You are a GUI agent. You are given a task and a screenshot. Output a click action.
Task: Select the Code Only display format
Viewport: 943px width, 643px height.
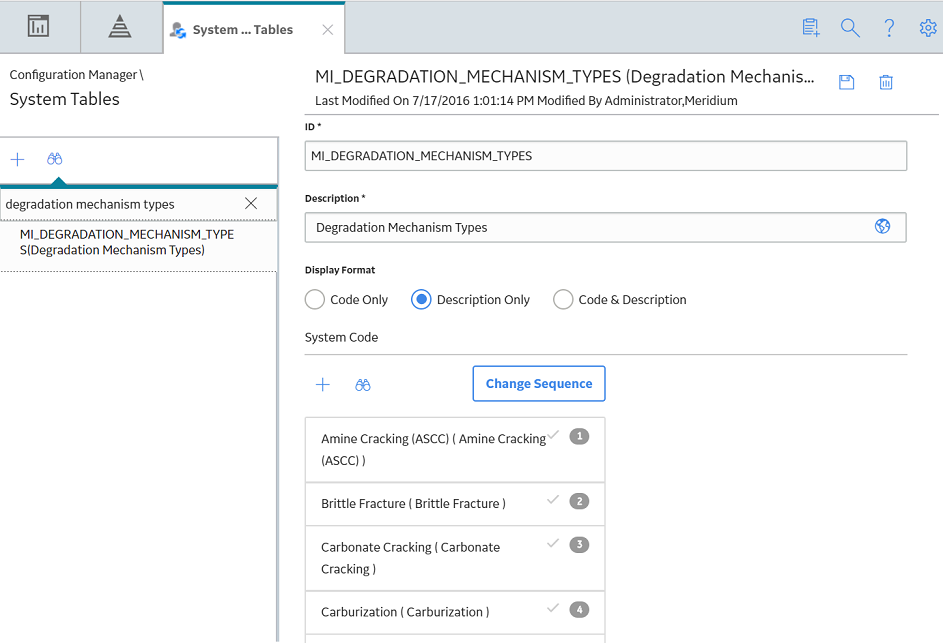click(x=315, y=300)
